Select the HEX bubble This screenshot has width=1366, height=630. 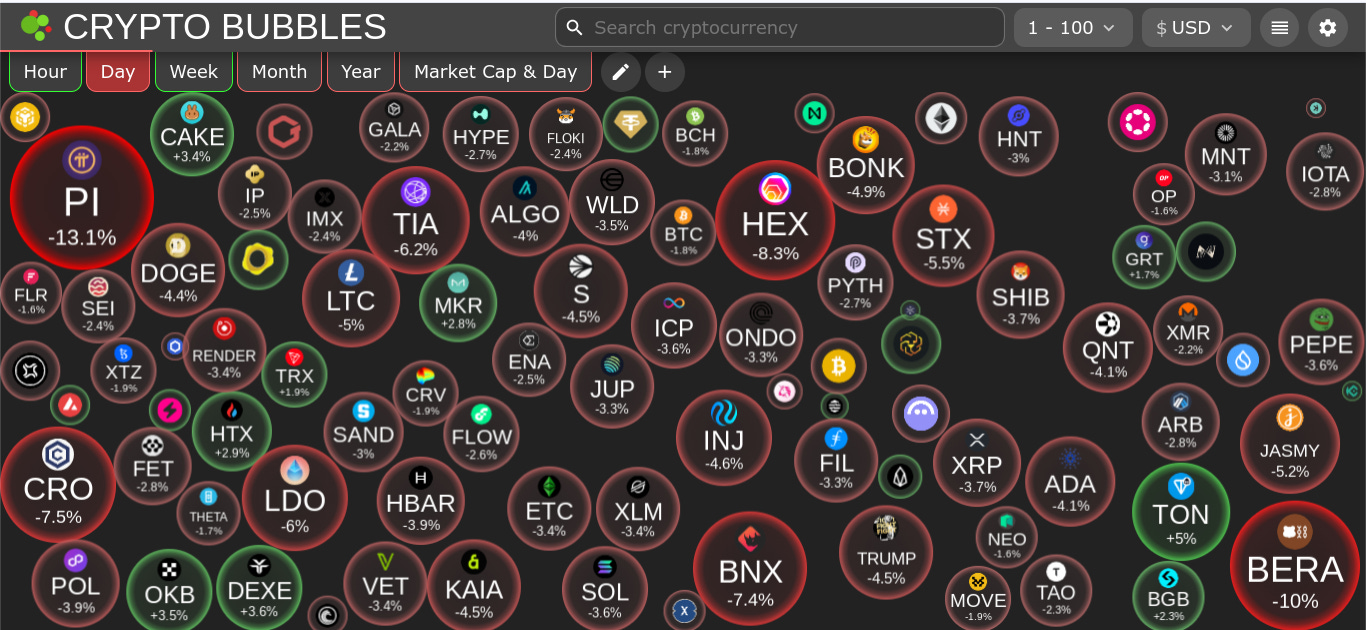775,220
